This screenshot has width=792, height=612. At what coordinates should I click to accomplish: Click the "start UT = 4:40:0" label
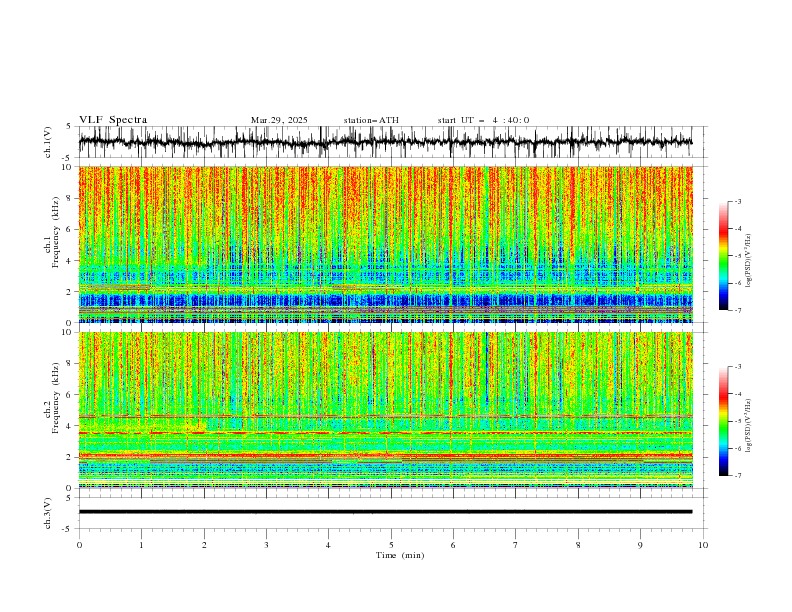point(483,120)
